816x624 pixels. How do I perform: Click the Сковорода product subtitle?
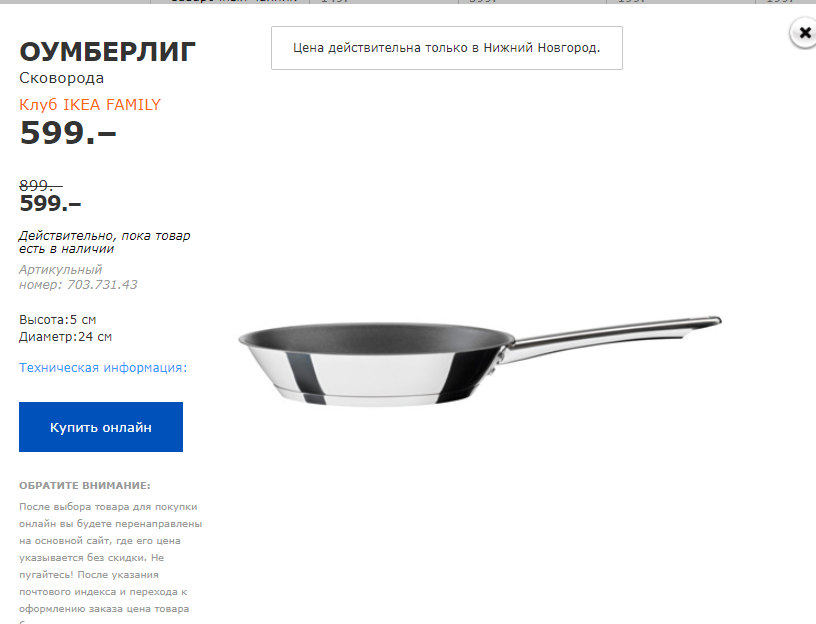coord(61,78)
